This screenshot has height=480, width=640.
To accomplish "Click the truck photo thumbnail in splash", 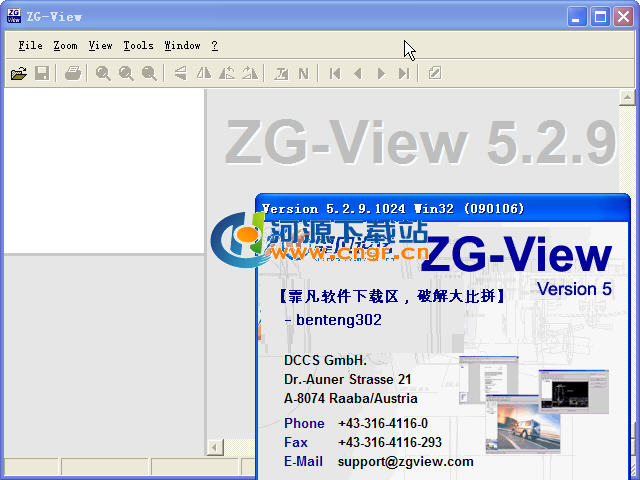I will [523, 425].
